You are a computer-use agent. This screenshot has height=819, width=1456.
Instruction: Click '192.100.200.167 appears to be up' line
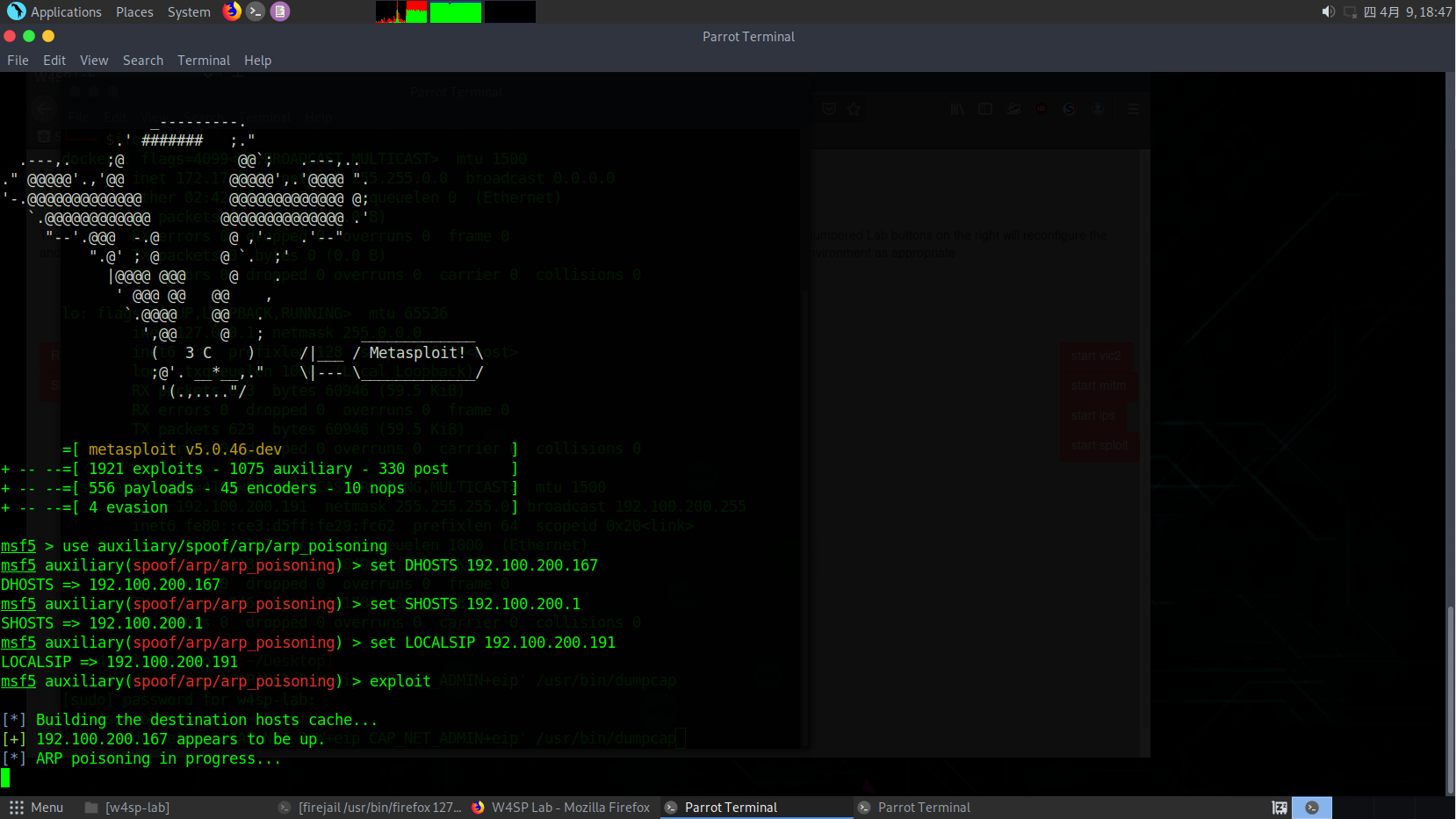162,739
